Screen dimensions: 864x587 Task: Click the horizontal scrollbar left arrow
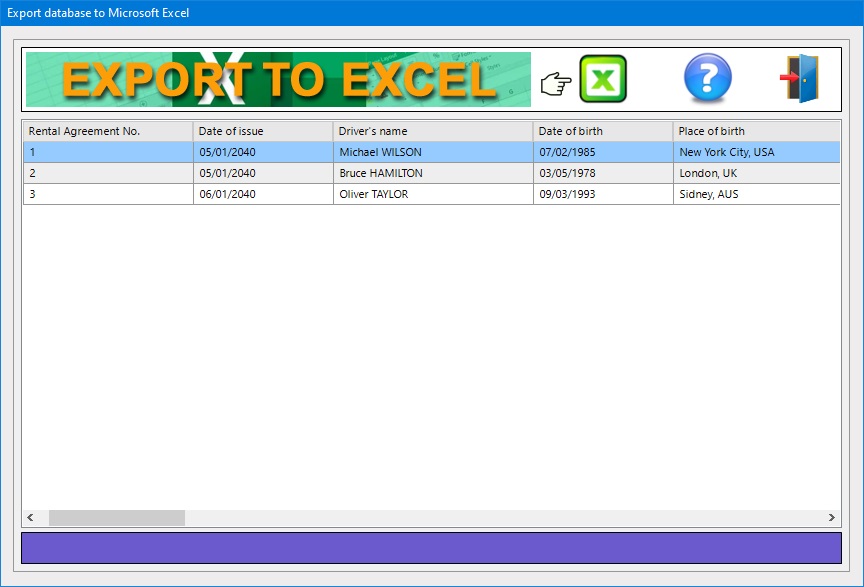click(31, 518)
